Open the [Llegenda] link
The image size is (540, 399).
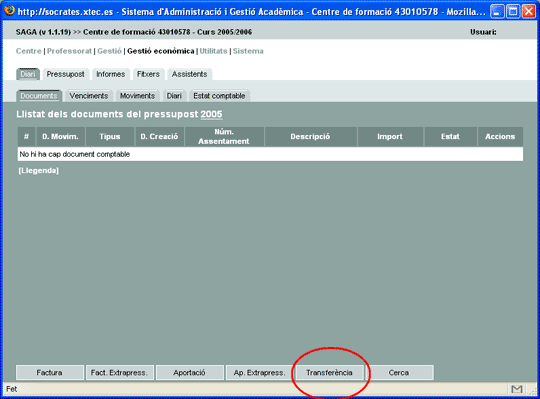click(39, 170)
